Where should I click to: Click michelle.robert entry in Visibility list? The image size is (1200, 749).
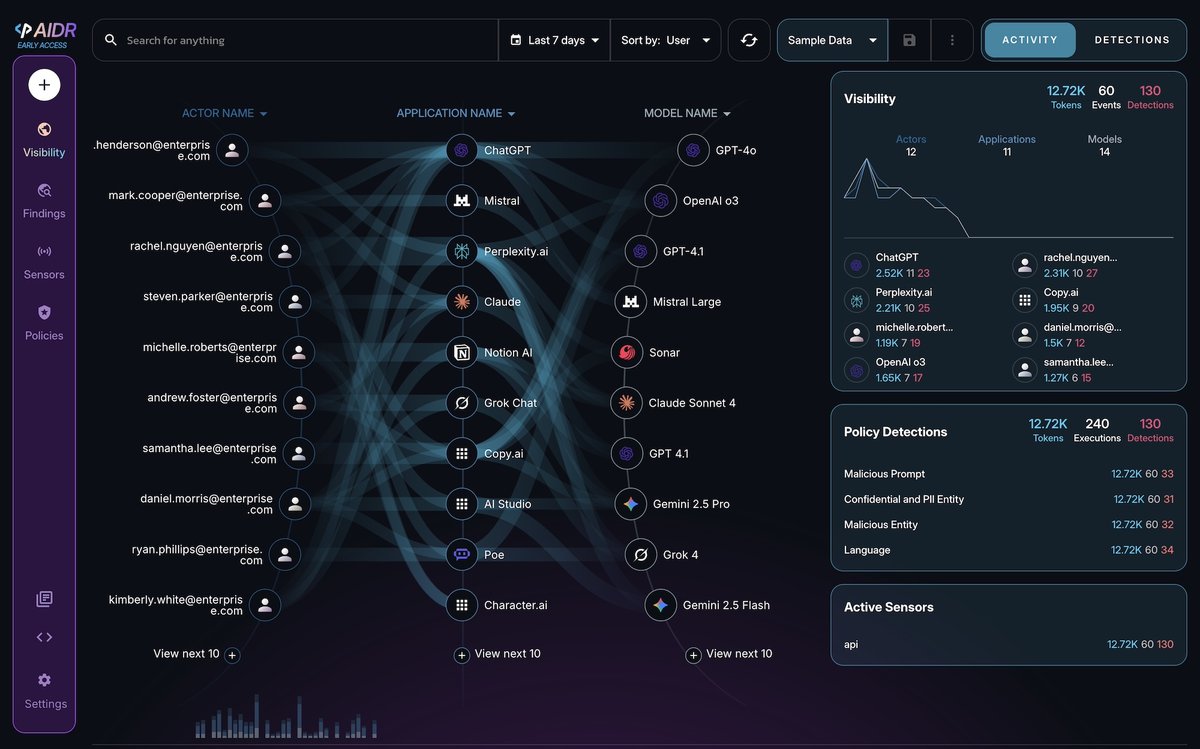point(900,334)
